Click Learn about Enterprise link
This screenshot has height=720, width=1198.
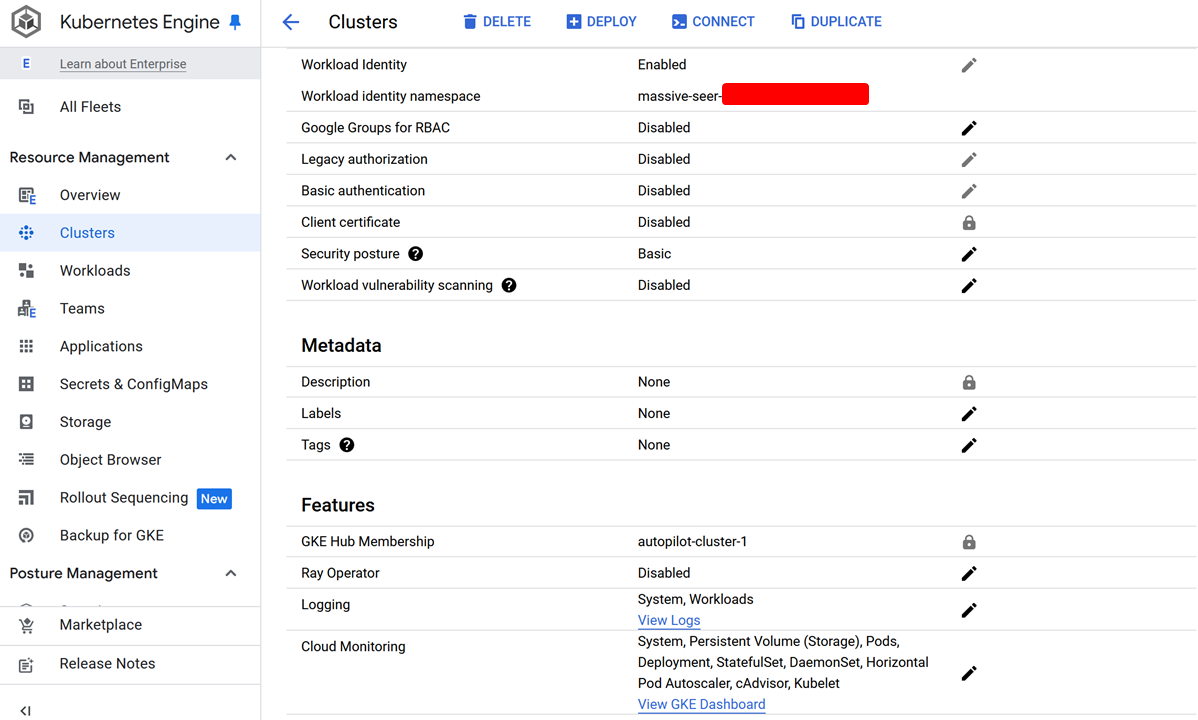(x=123, y=64)
